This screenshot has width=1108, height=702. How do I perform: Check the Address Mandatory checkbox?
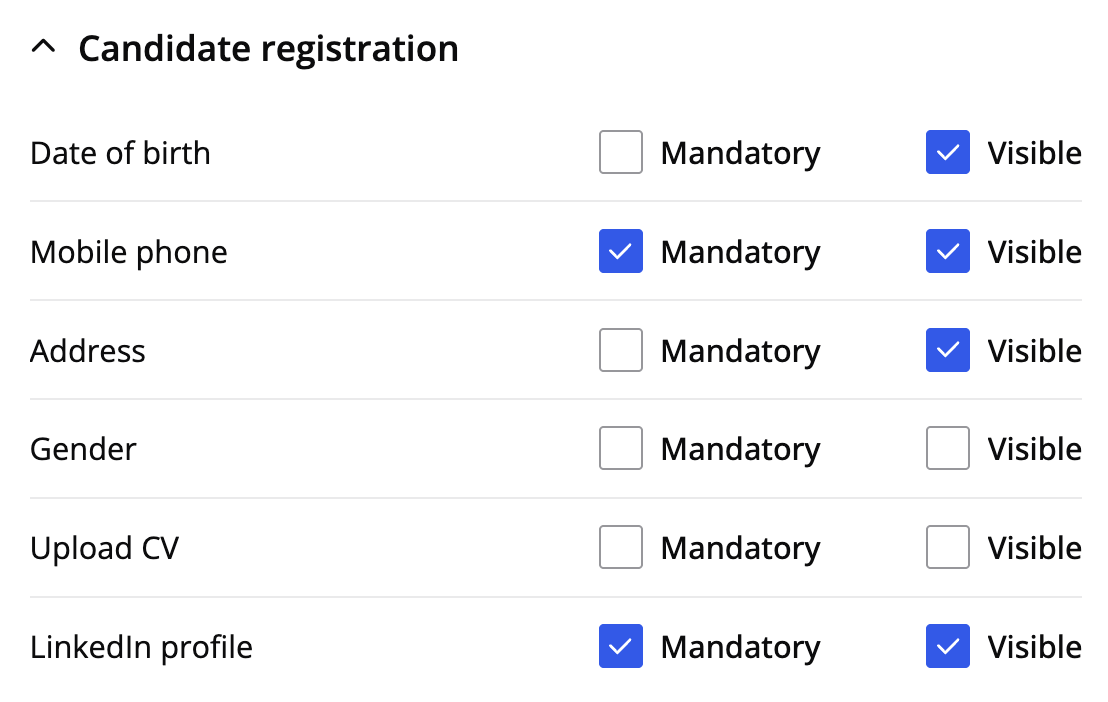tap(621, 351)
